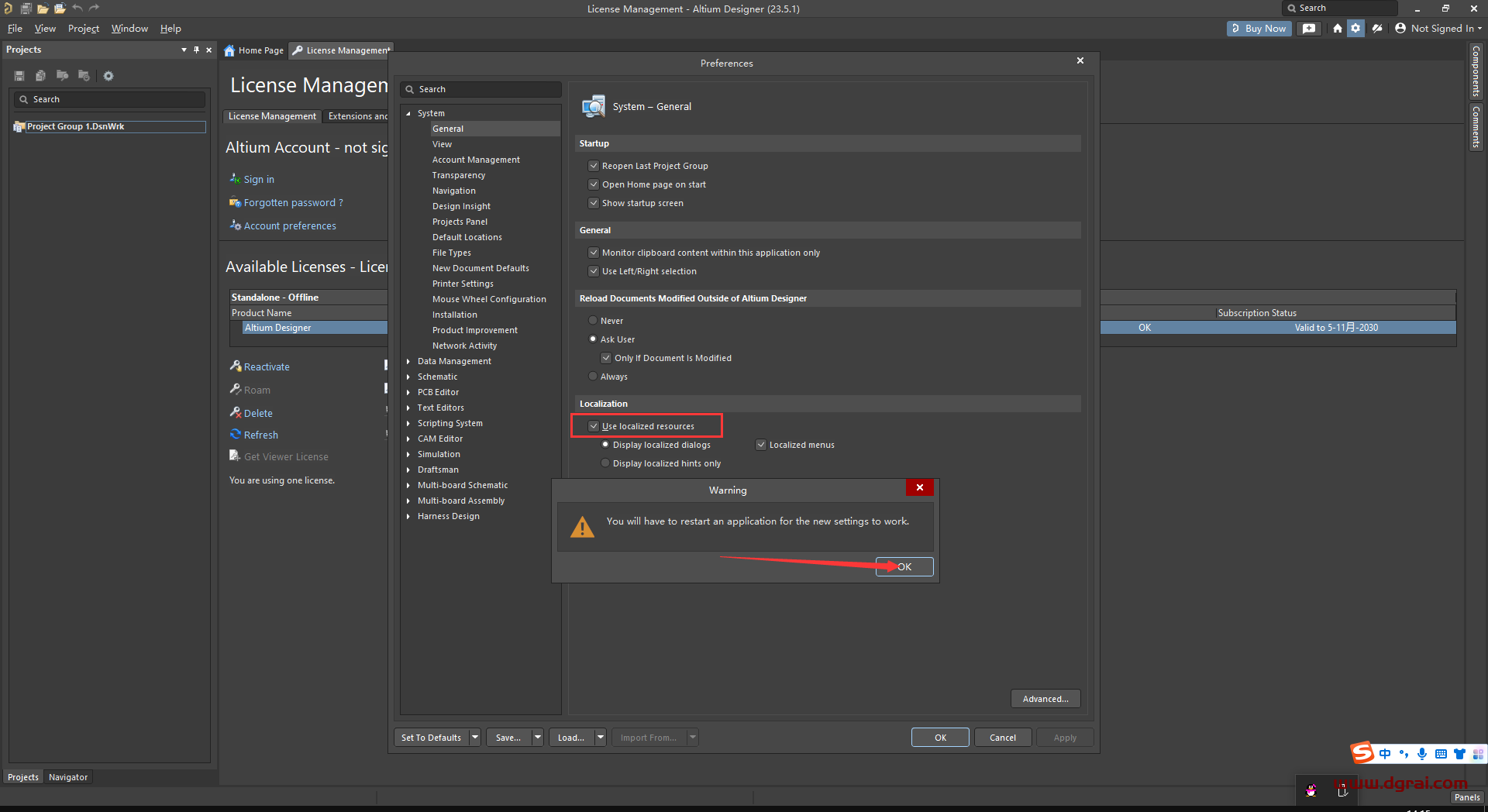Click the Projects panel gear settings icon
Image resolution: width=1488 pixels, height=812 pixels.
coord(108,76)
